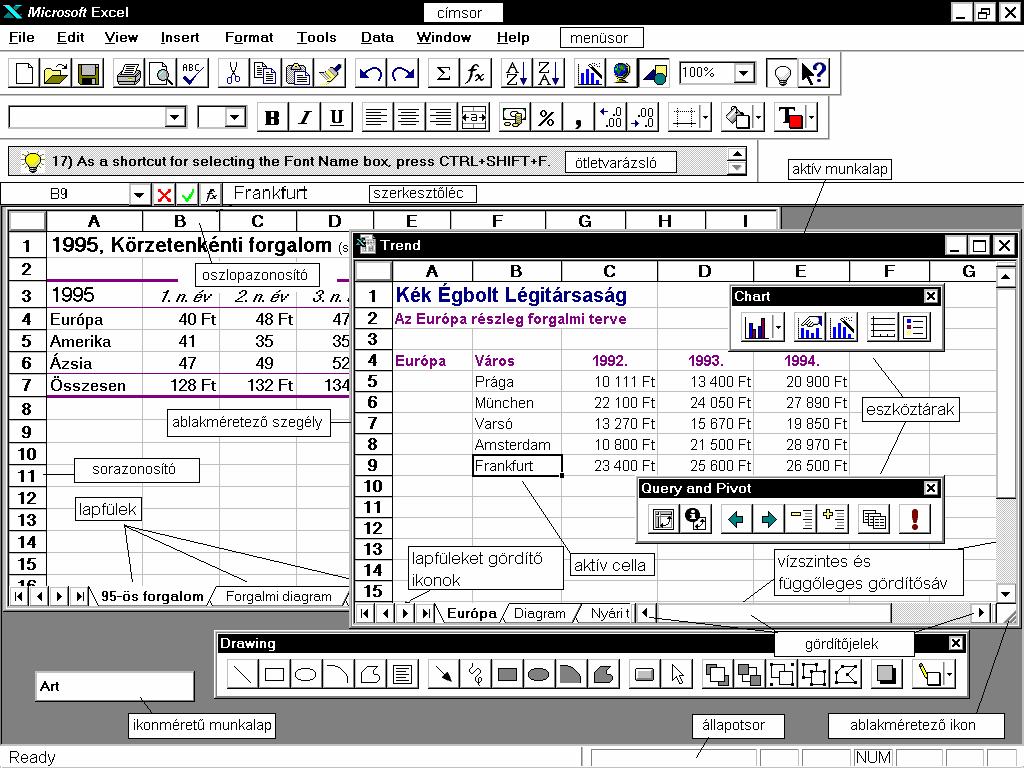Screen dimensions: 1024x768
Task: Open the Borders palette dropdown arrow
Action: tap(705, 118)
